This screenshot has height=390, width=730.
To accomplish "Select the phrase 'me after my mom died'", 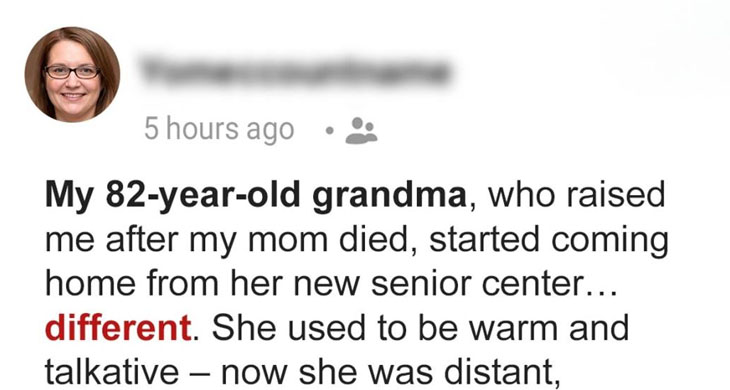I will coord(233,240).
